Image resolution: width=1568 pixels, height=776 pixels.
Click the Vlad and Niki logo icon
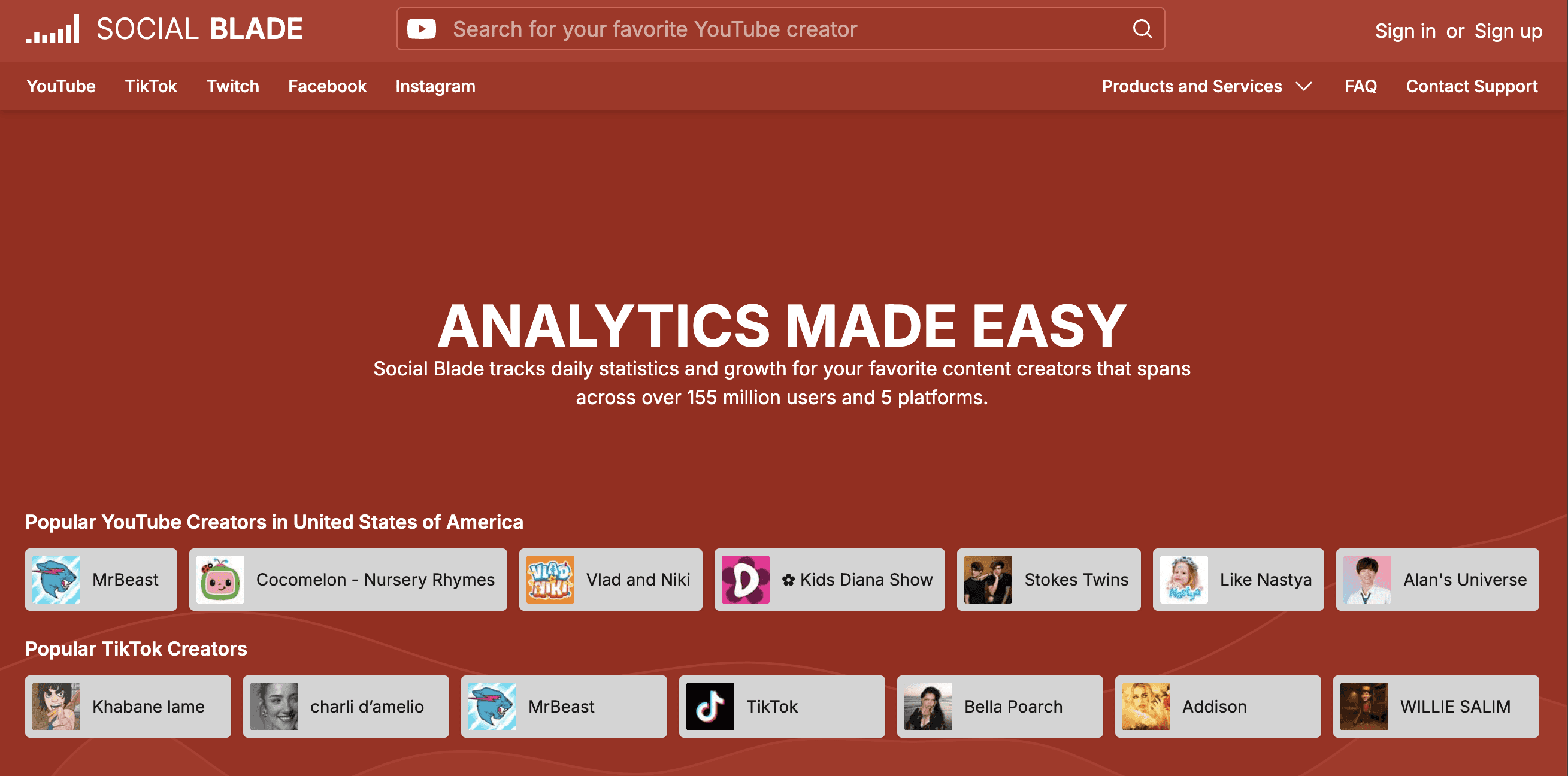click(550, 579)
